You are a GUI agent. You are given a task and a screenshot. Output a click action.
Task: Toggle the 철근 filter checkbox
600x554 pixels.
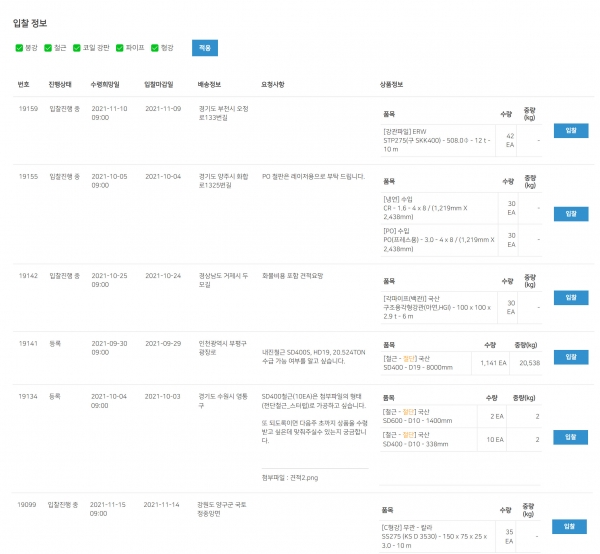point(48,48)
